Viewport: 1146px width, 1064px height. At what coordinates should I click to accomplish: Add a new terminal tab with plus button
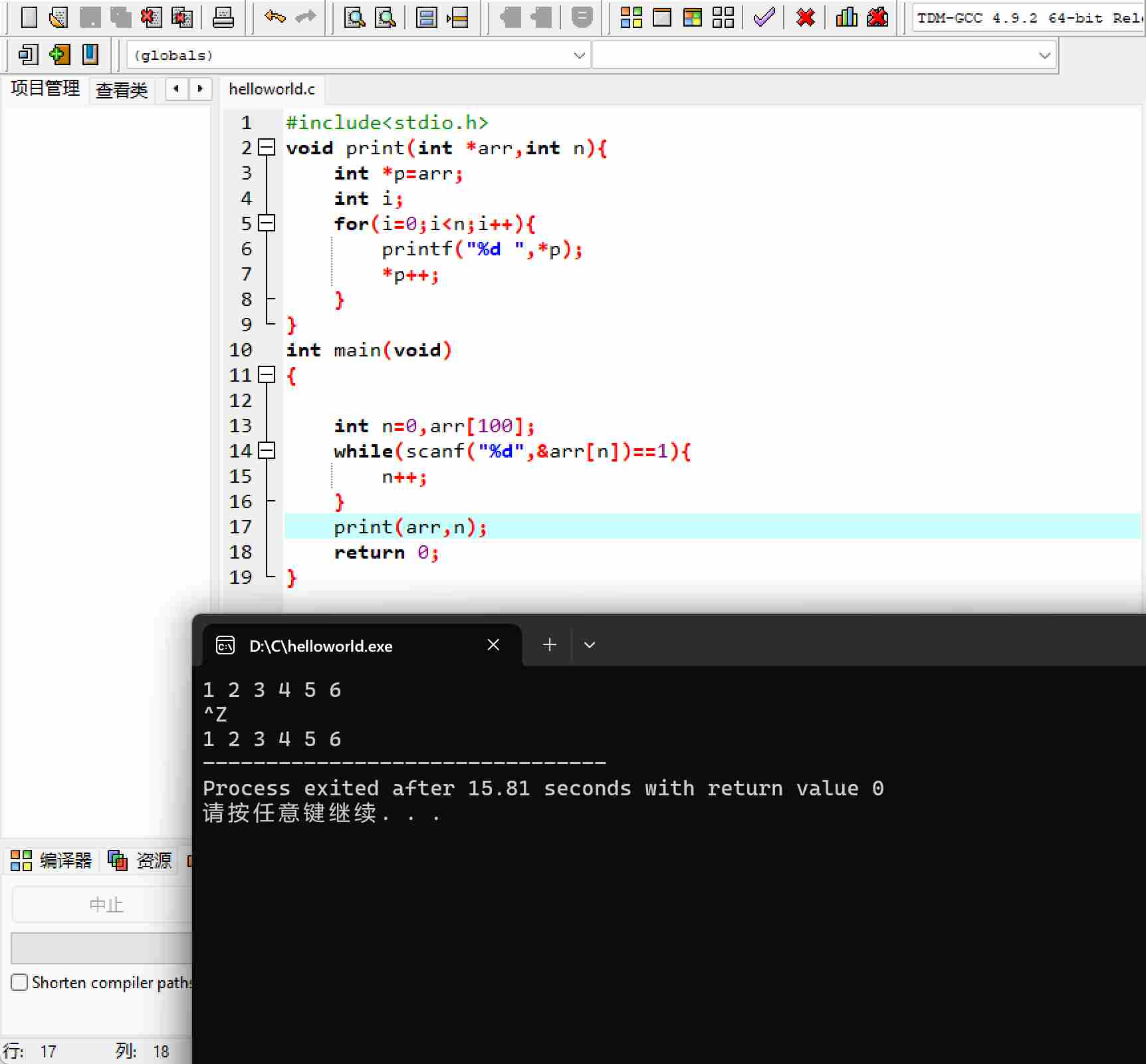pos(550,645)
